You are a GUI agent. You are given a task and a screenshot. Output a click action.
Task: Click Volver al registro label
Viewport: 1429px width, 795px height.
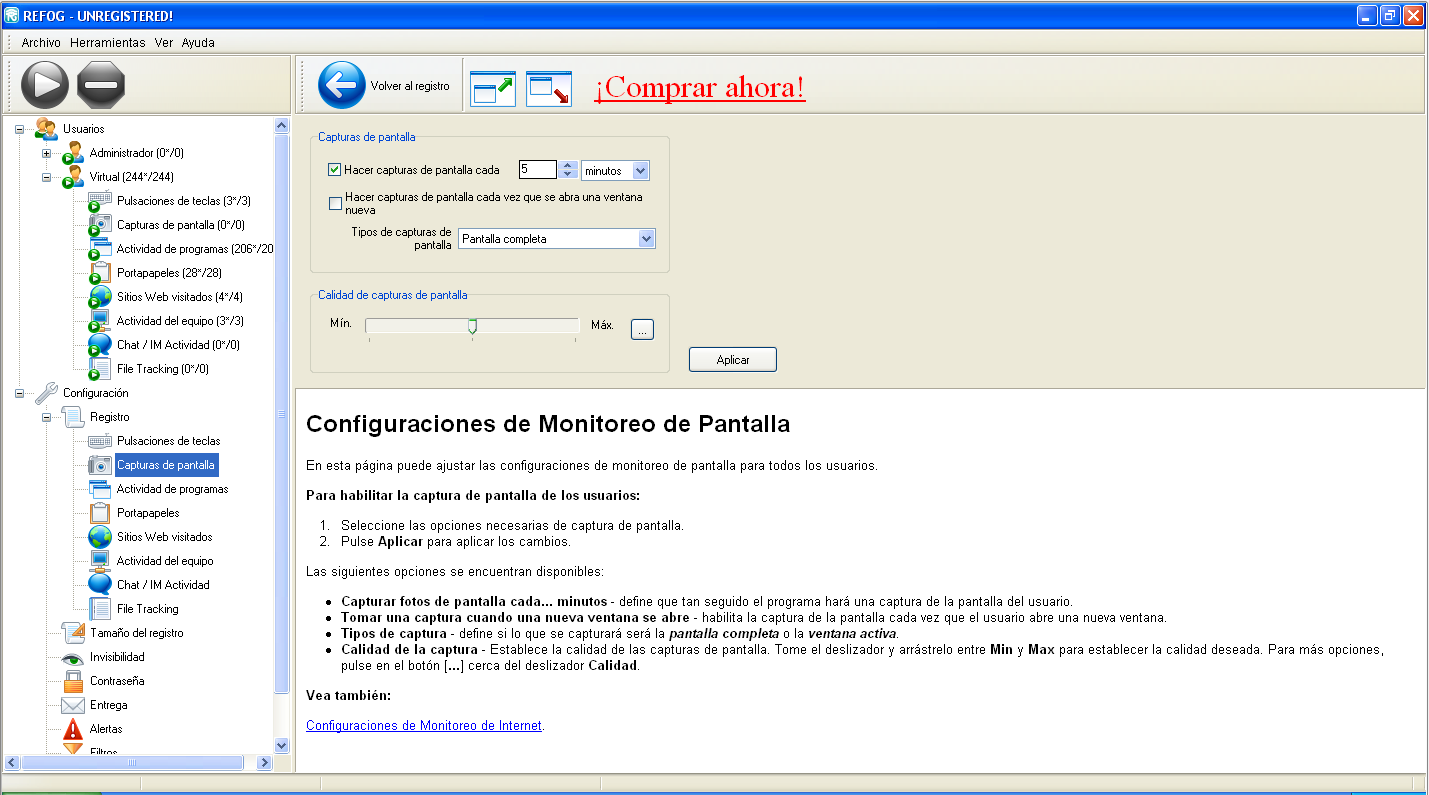pos(410,86)
